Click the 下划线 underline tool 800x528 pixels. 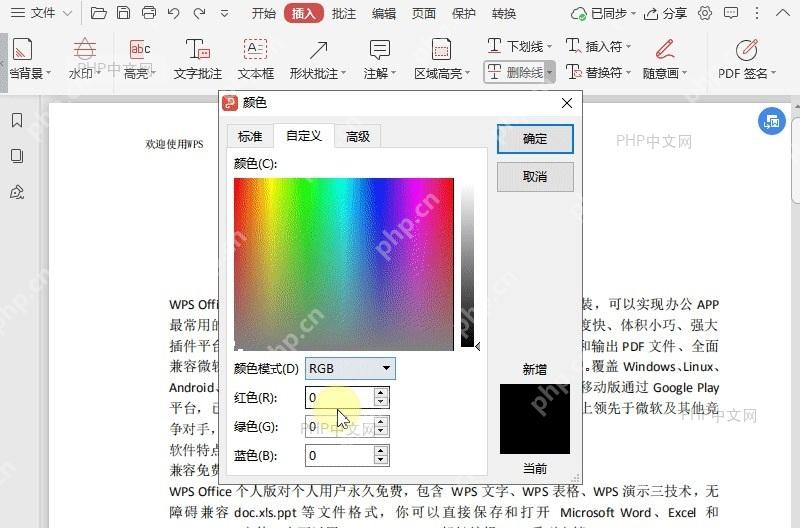pos(519,46)
